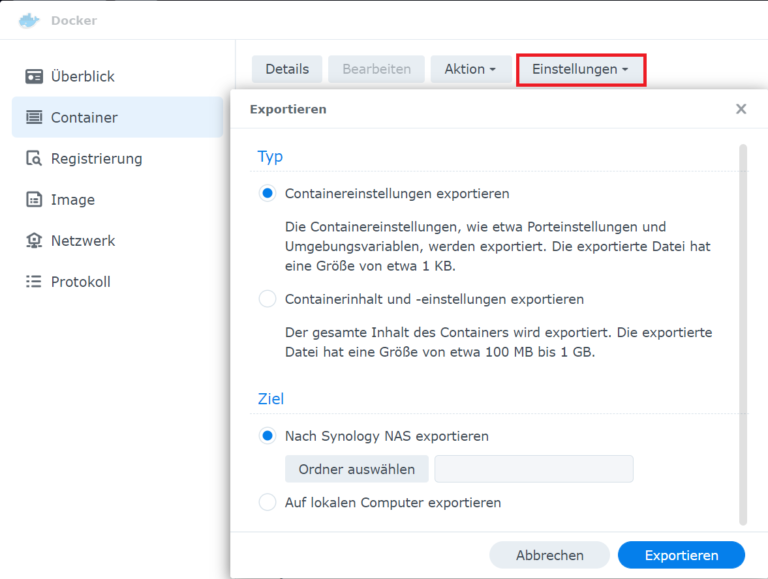Click the Typ section heading

tap(270, 157)
